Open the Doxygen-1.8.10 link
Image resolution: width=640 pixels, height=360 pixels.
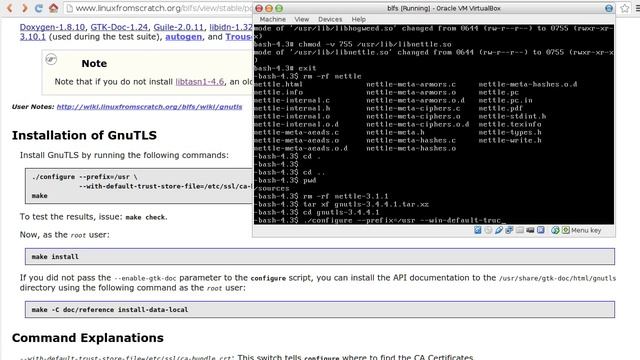[52, 27]
